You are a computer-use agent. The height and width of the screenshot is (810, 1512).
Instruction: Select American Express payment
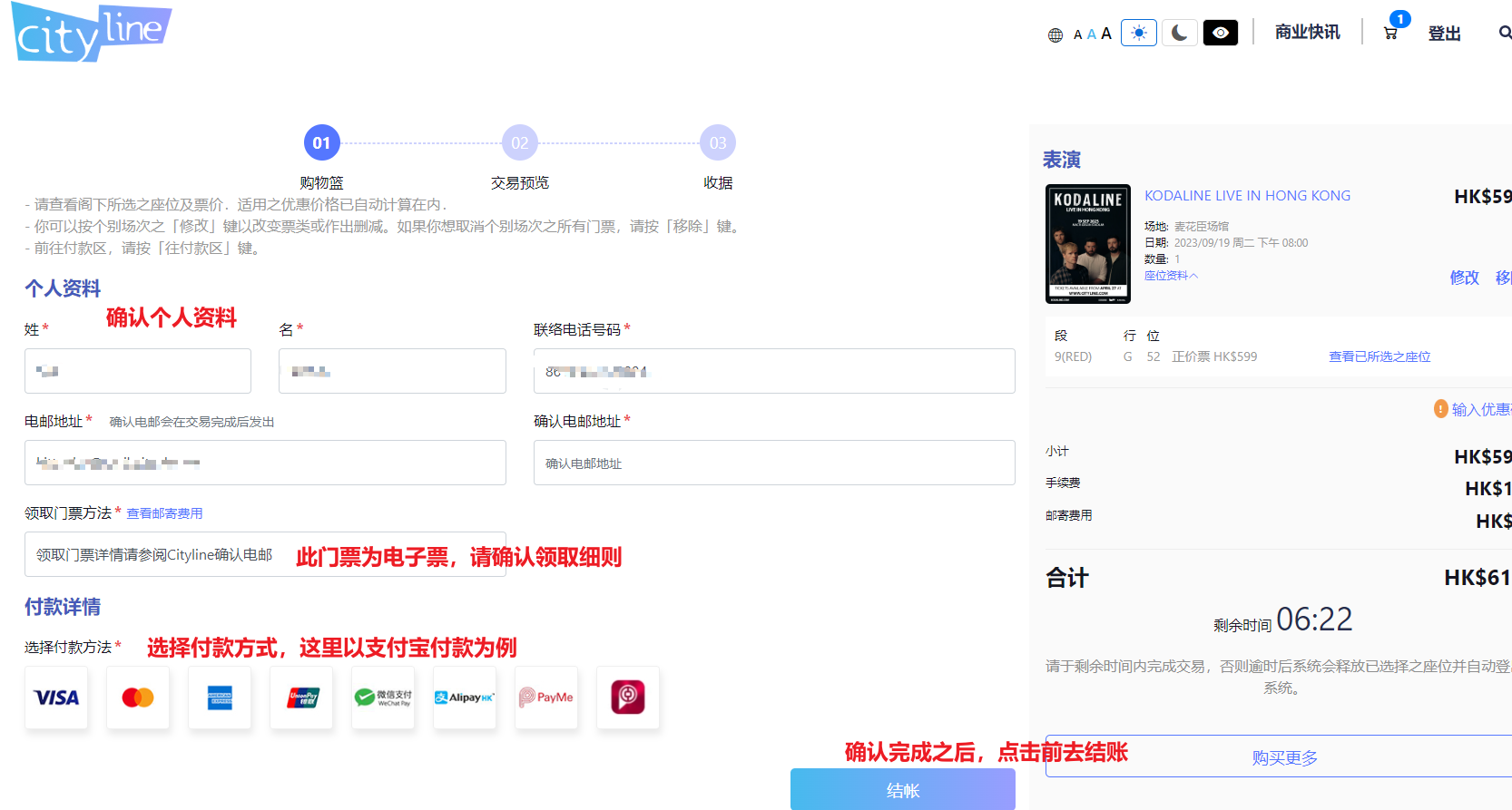[x=220, y=698]
